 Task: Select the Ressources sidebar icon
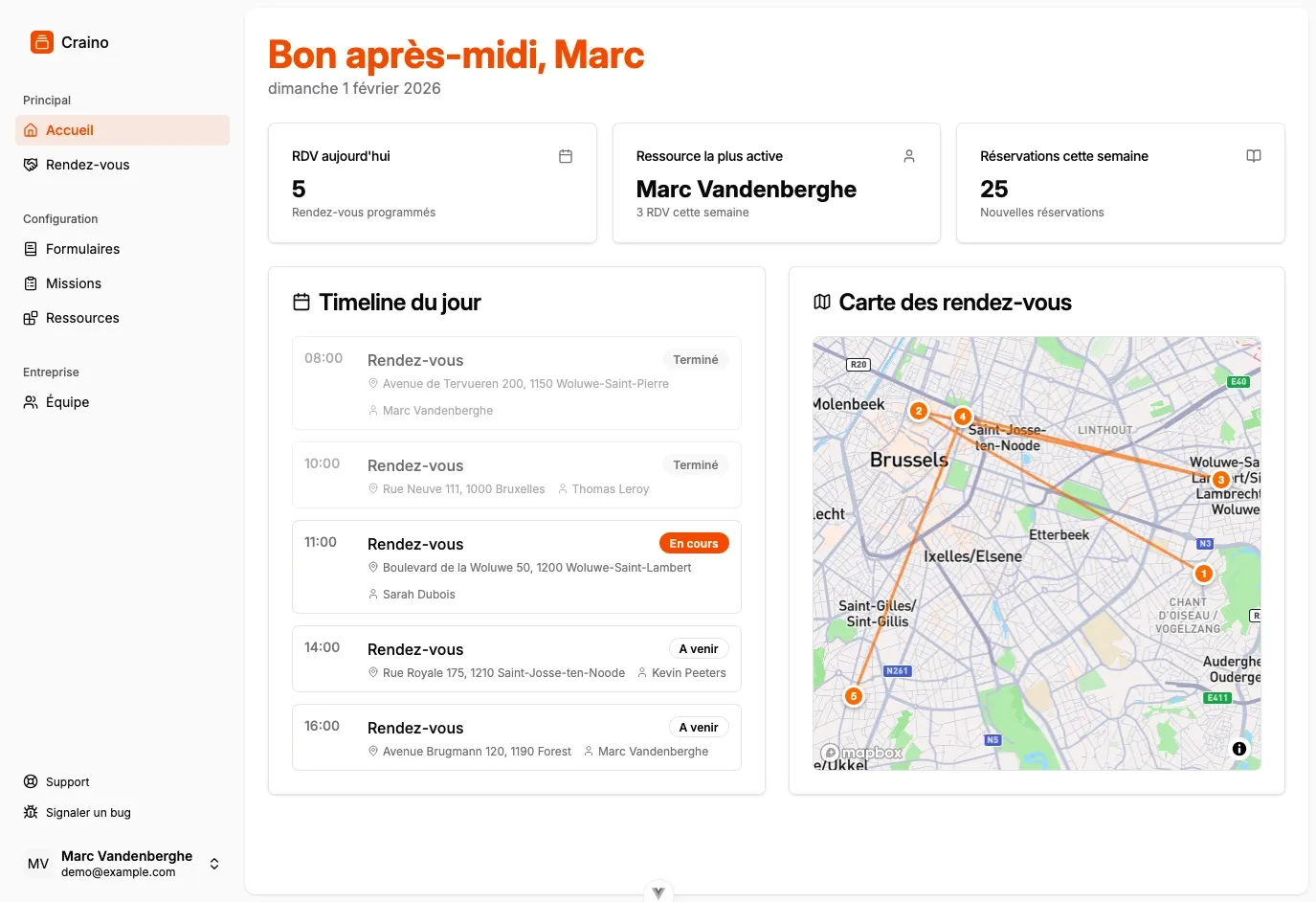30,318
